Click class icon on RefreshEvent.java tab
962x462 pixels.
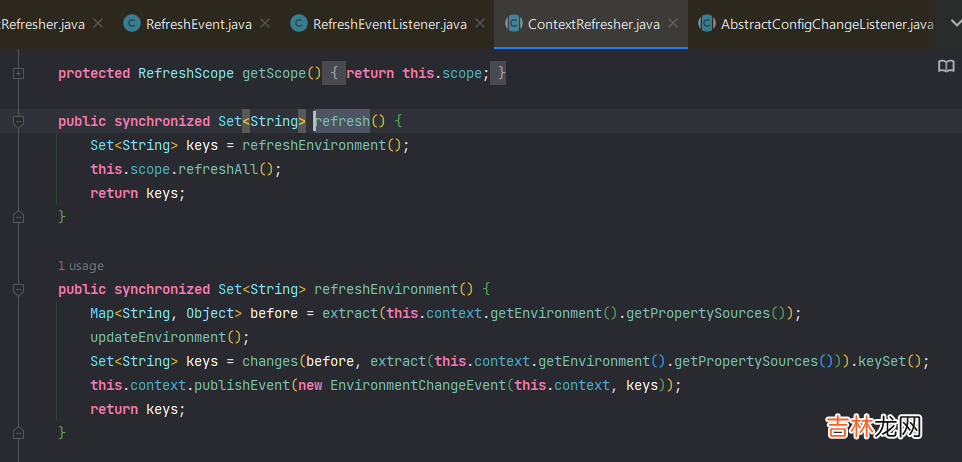click(132, 24)
